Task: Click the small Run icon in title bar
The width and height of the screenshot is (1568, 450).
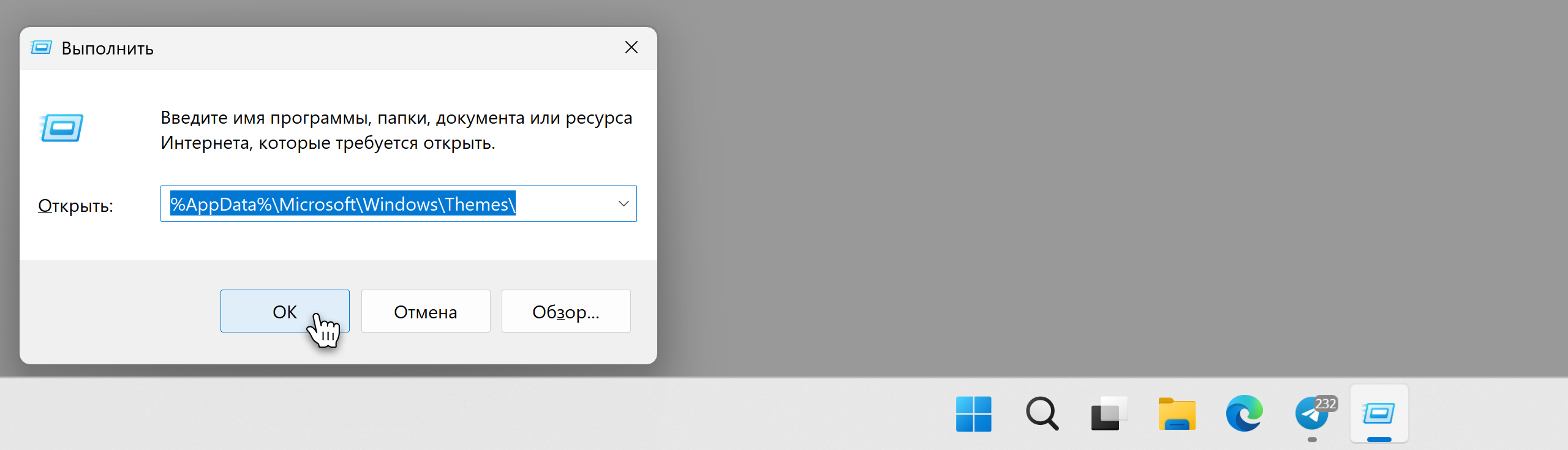Action: pyautogui.click(x=42, y=48)
